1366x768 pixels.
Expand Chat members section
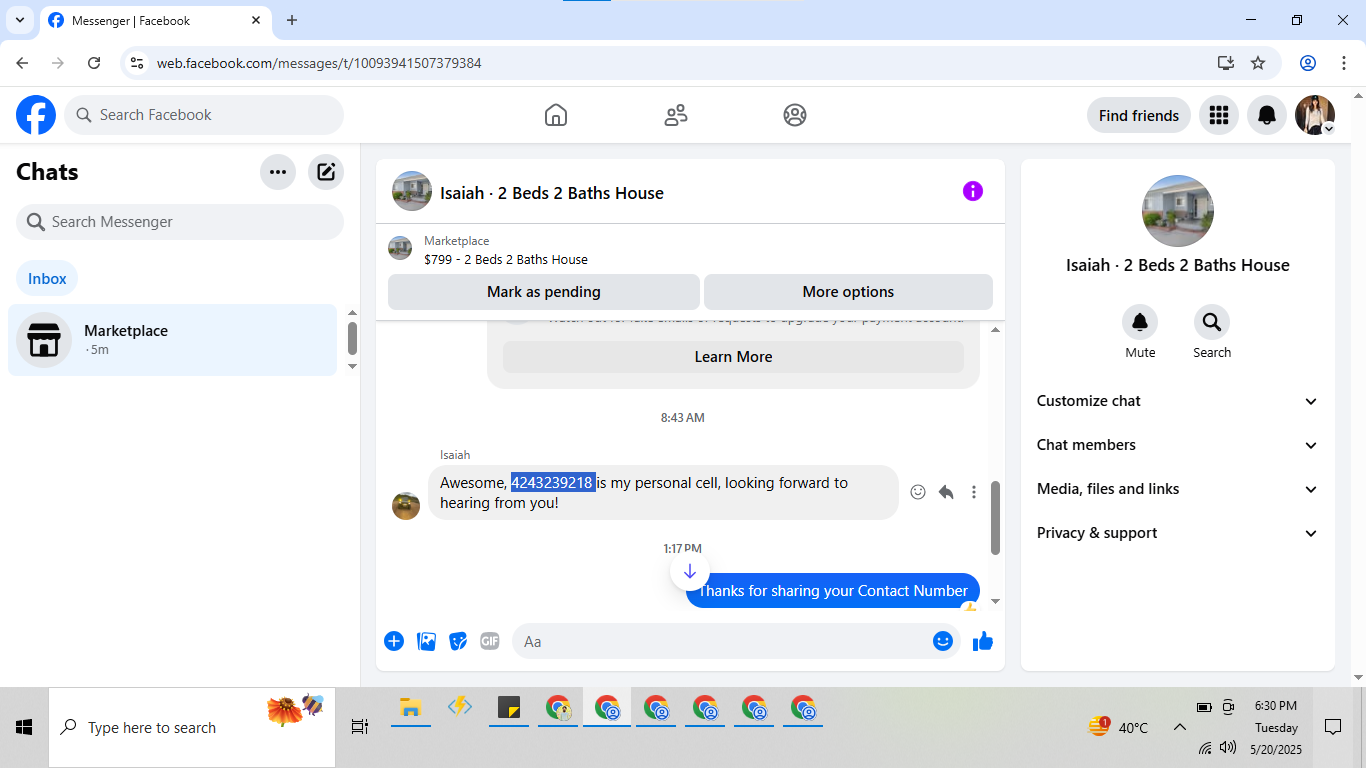(x=1178, y=445)
